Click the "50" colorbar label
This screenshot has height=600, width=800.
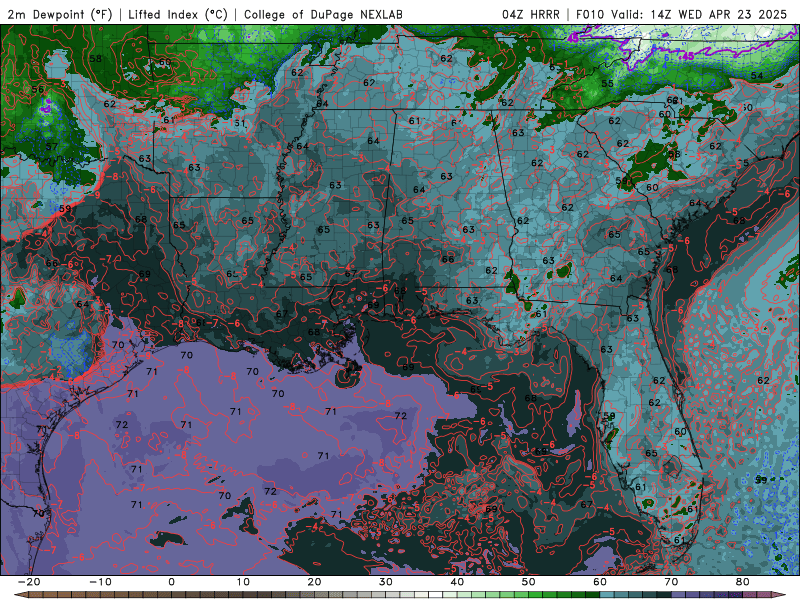tap(529, 582)
